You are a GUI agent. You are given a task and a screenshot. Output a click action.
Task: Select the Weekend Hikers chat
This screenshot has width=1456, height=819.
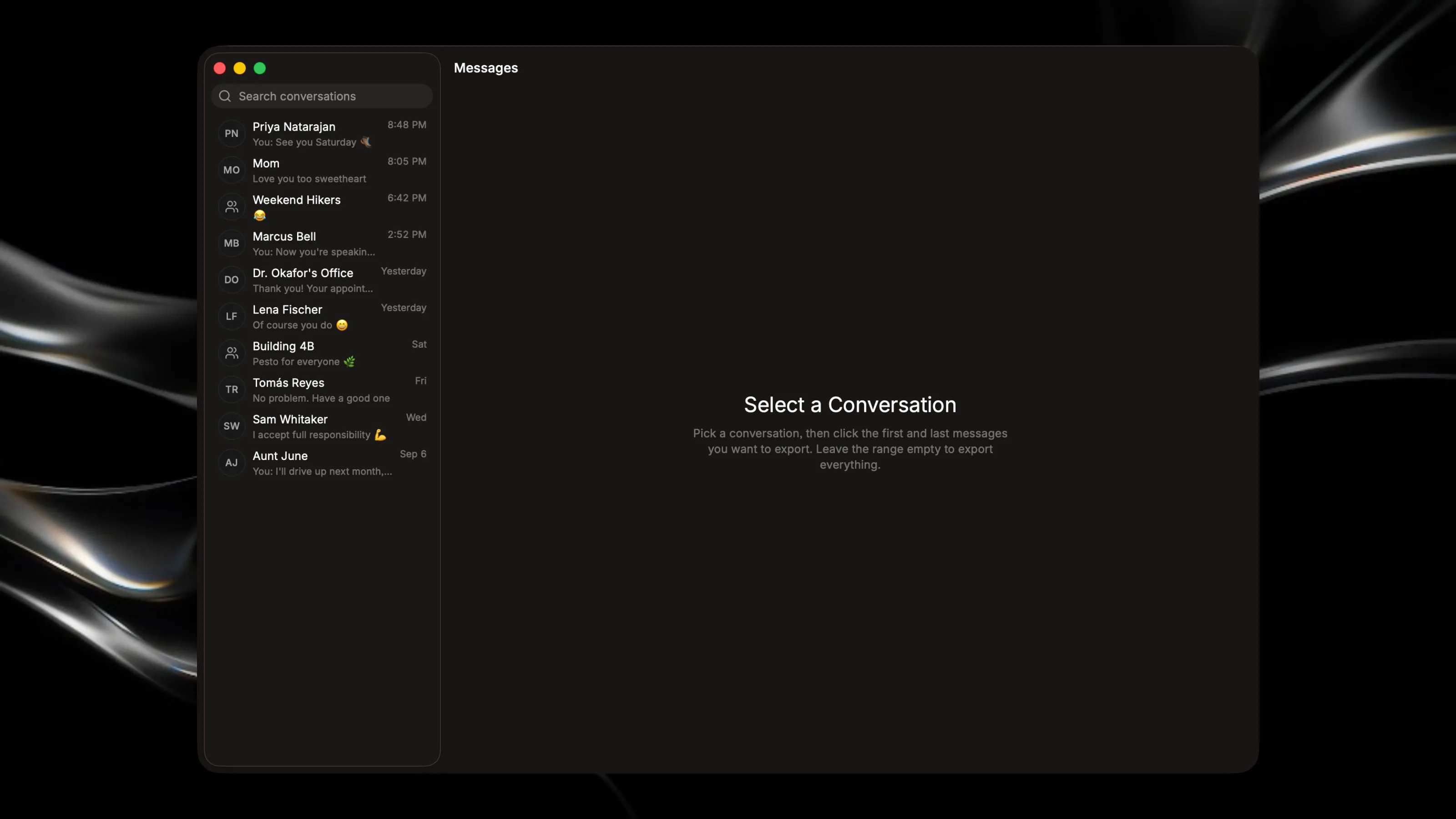322,207
